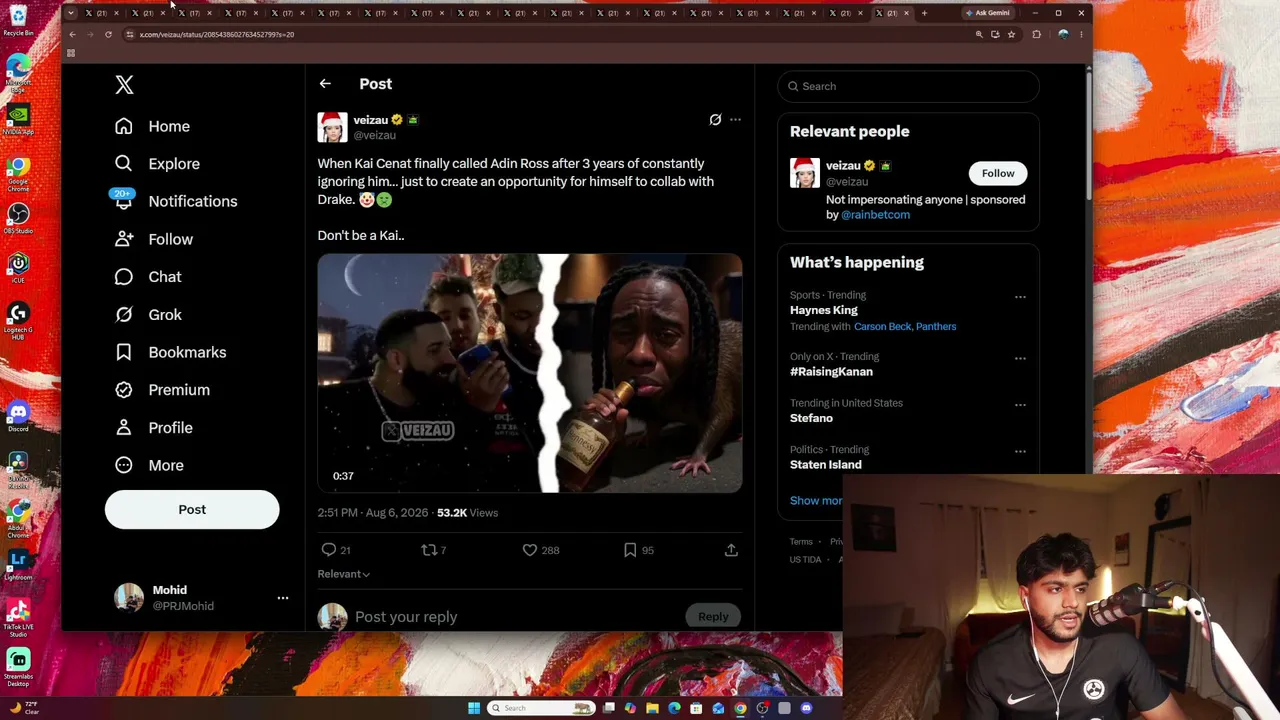Open the Mohid account profile picture
Screen dimensions: 1280x720
[x=129, y=598]
